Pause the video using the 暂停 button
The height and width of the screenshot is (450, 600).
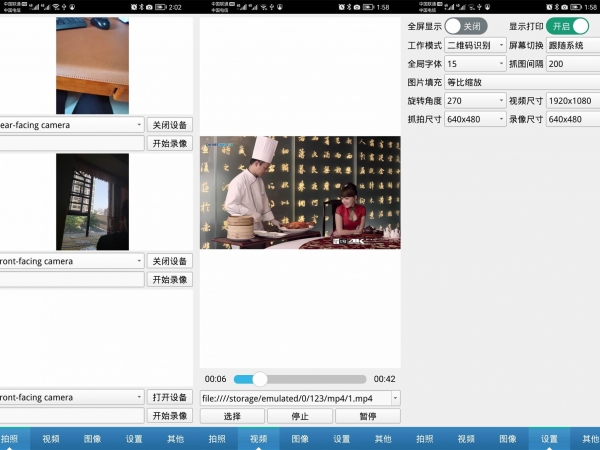pyautogui.click(x=367, y=416)
